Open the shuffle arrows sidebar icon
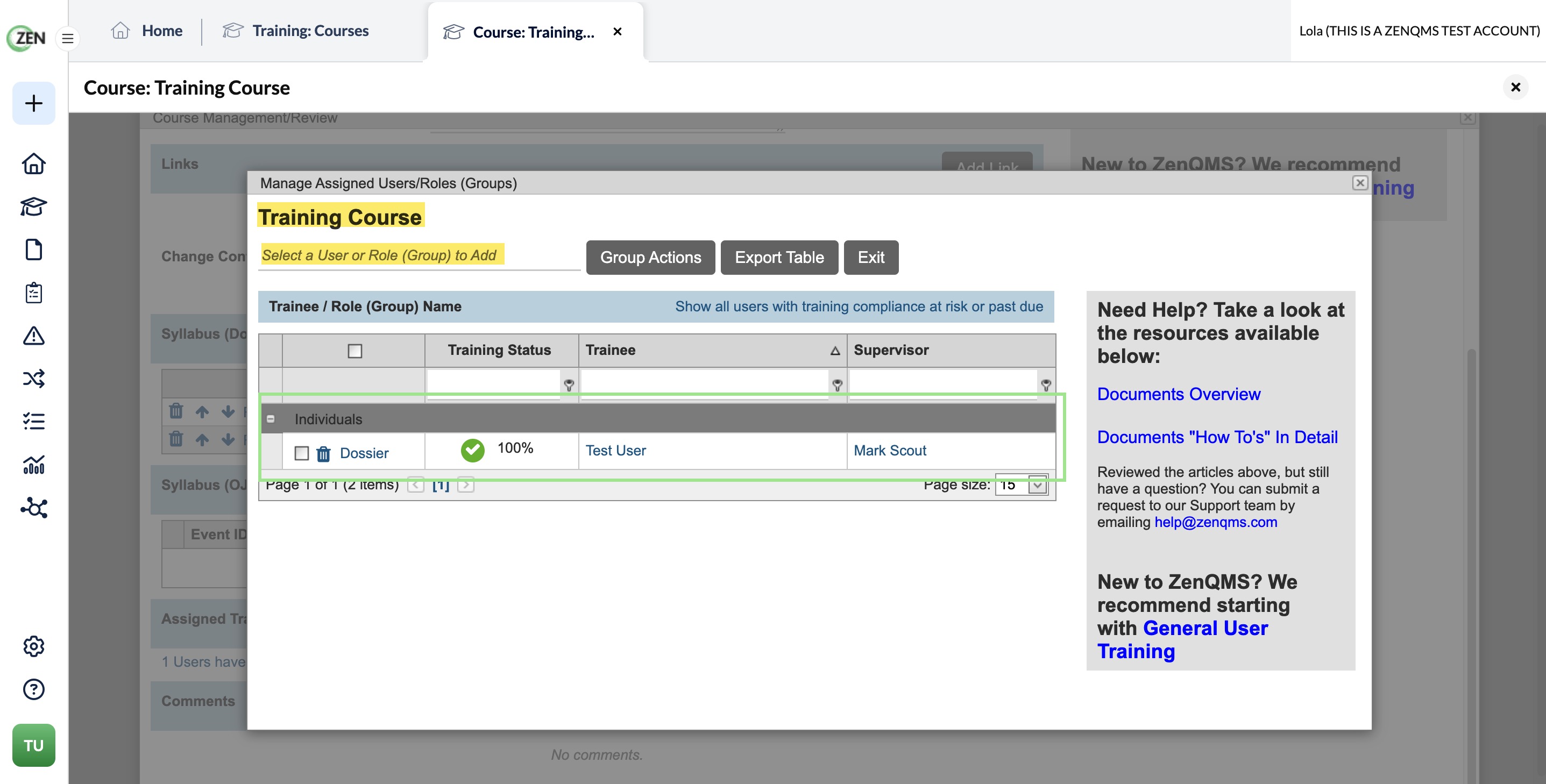Image resolution: width=1546 pixels, height=784 pixels. coord(33,379)
